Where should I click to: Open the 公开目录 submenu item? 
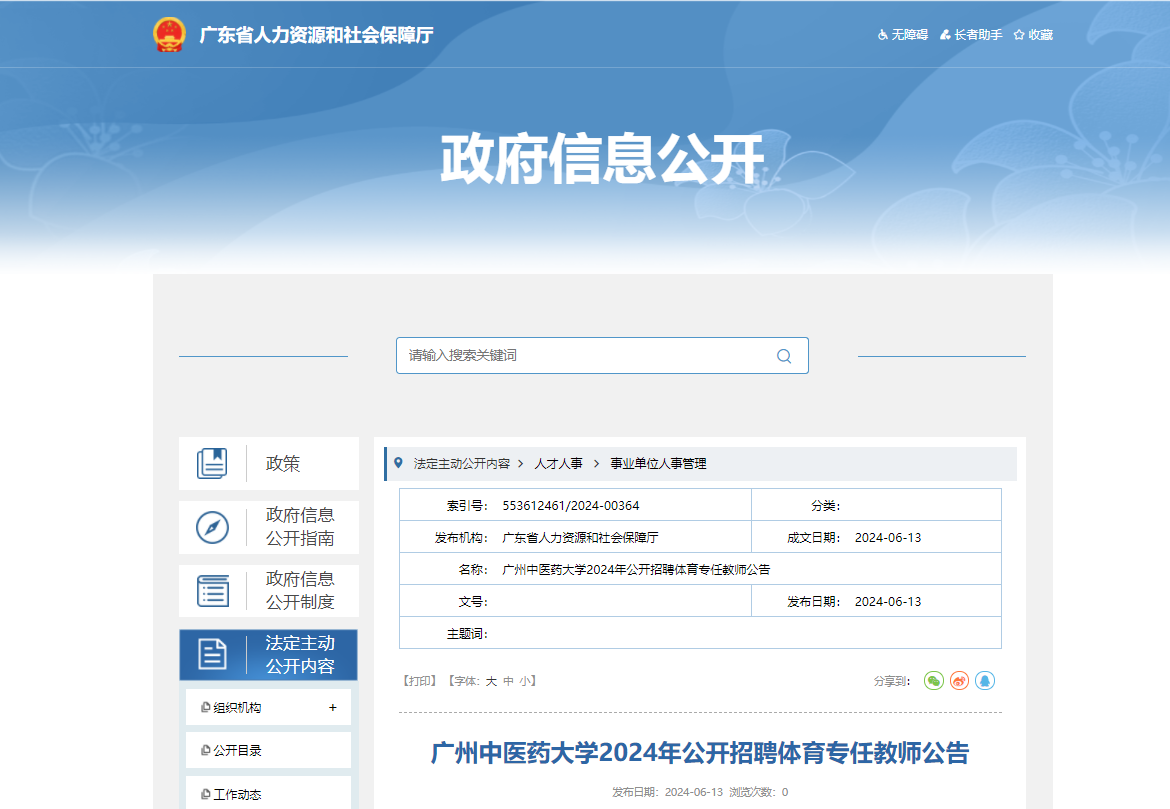tap(269, 751)
